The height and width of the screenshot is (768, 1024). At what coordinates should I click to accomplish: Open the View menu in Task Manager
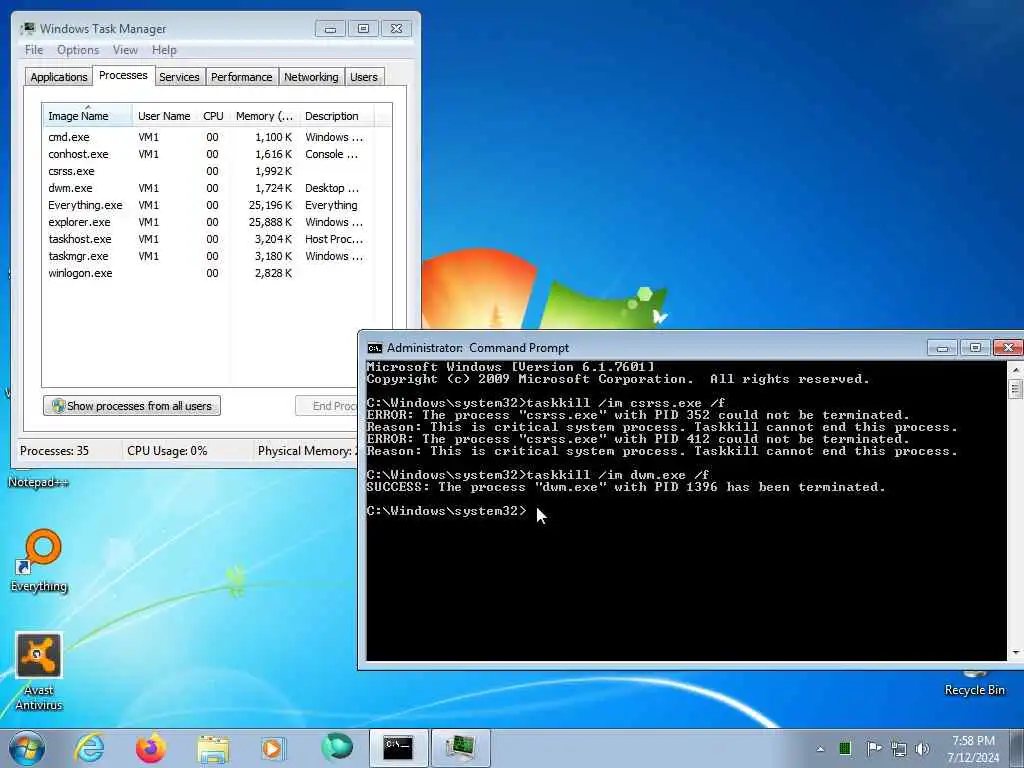[125, 50]
